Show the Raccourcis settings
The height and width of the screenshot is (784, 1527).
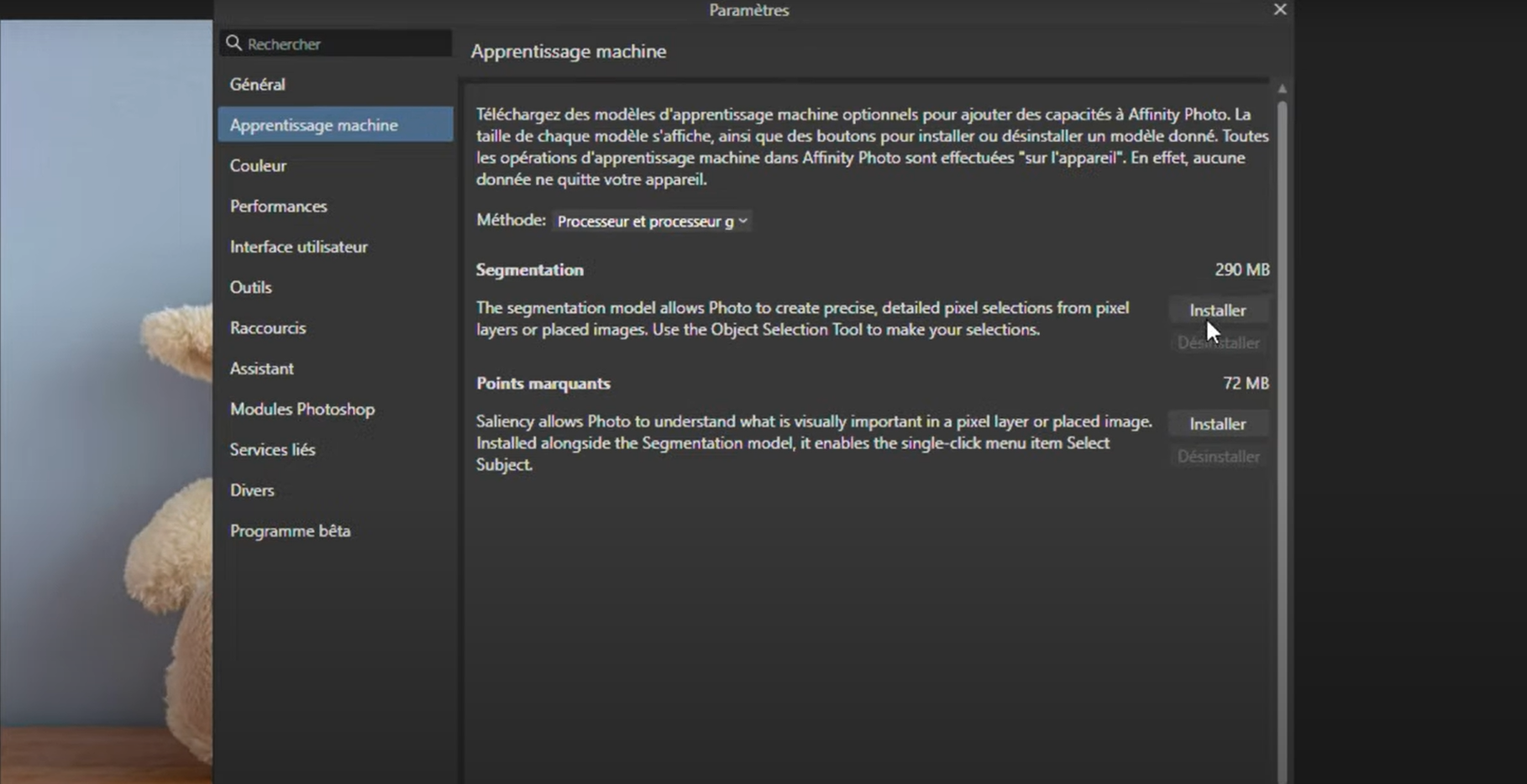pos(267,327)
